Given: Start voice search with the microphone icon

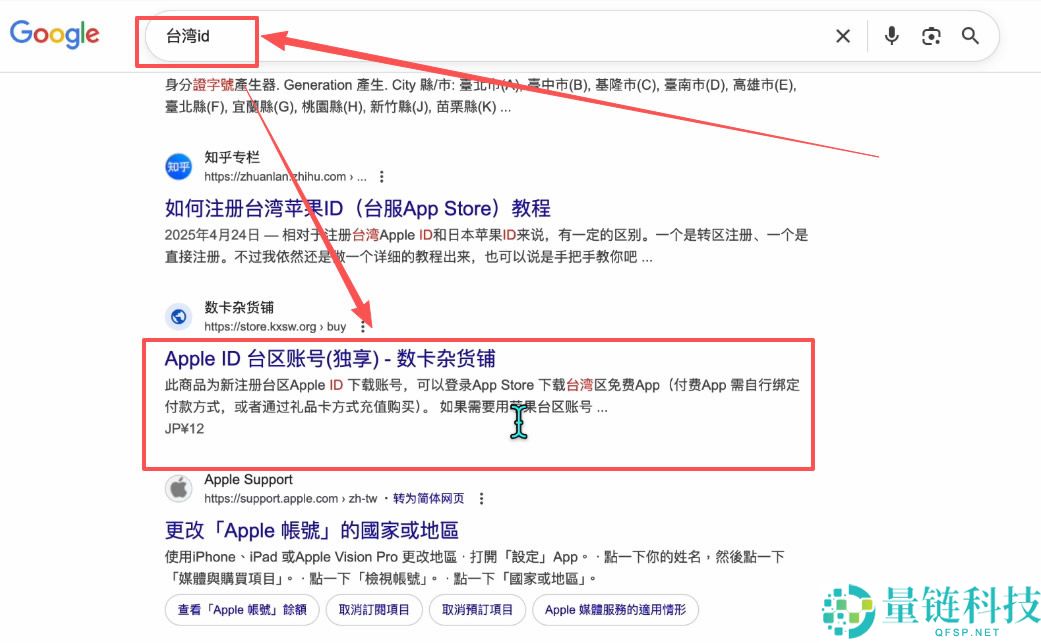Looking at the screenshot, I should click(890, 35).
